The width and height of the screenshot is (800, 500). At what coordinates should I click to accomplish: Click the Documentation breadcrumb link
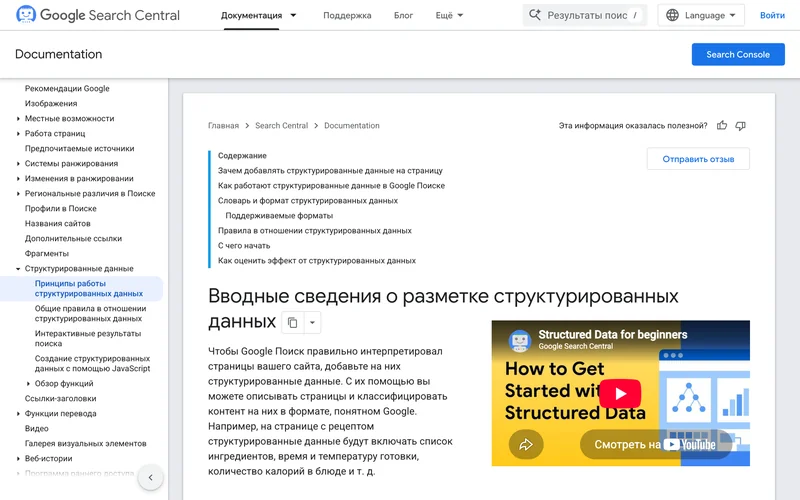[352, 126]
